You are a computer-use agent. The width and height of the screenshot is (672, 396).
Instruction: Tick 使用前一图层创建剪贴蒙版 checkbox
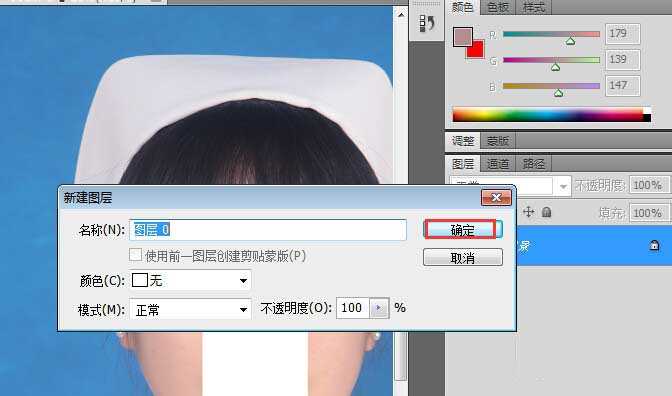135,255
